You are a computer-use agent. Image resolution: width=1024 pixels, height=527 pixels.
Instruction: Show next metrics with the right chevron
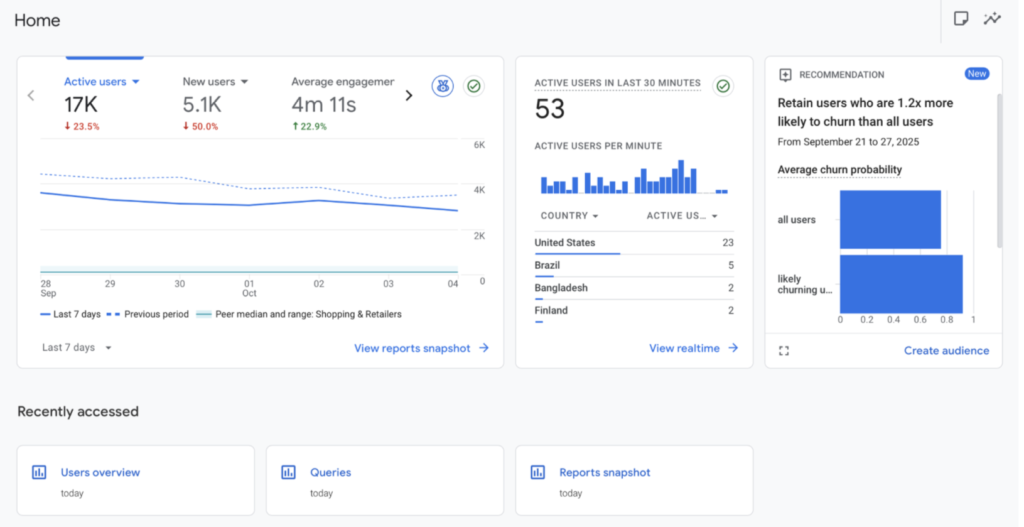coord(408,96)
